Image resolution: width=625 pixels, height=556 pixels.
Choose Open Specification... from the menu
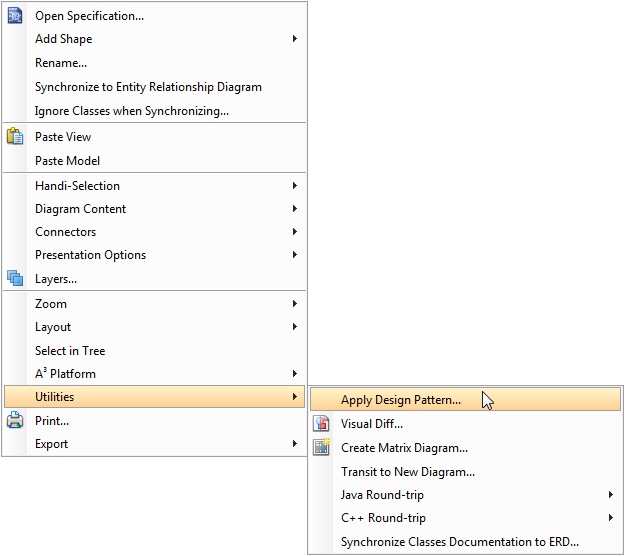(x=154, y=16)
